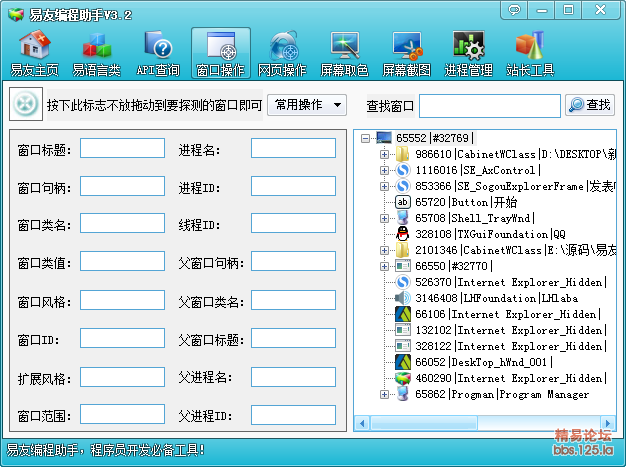The height and width of the screenshot is (467, 626).
Task: Click the 窗口句柄 input field
Action: (123, 186)
